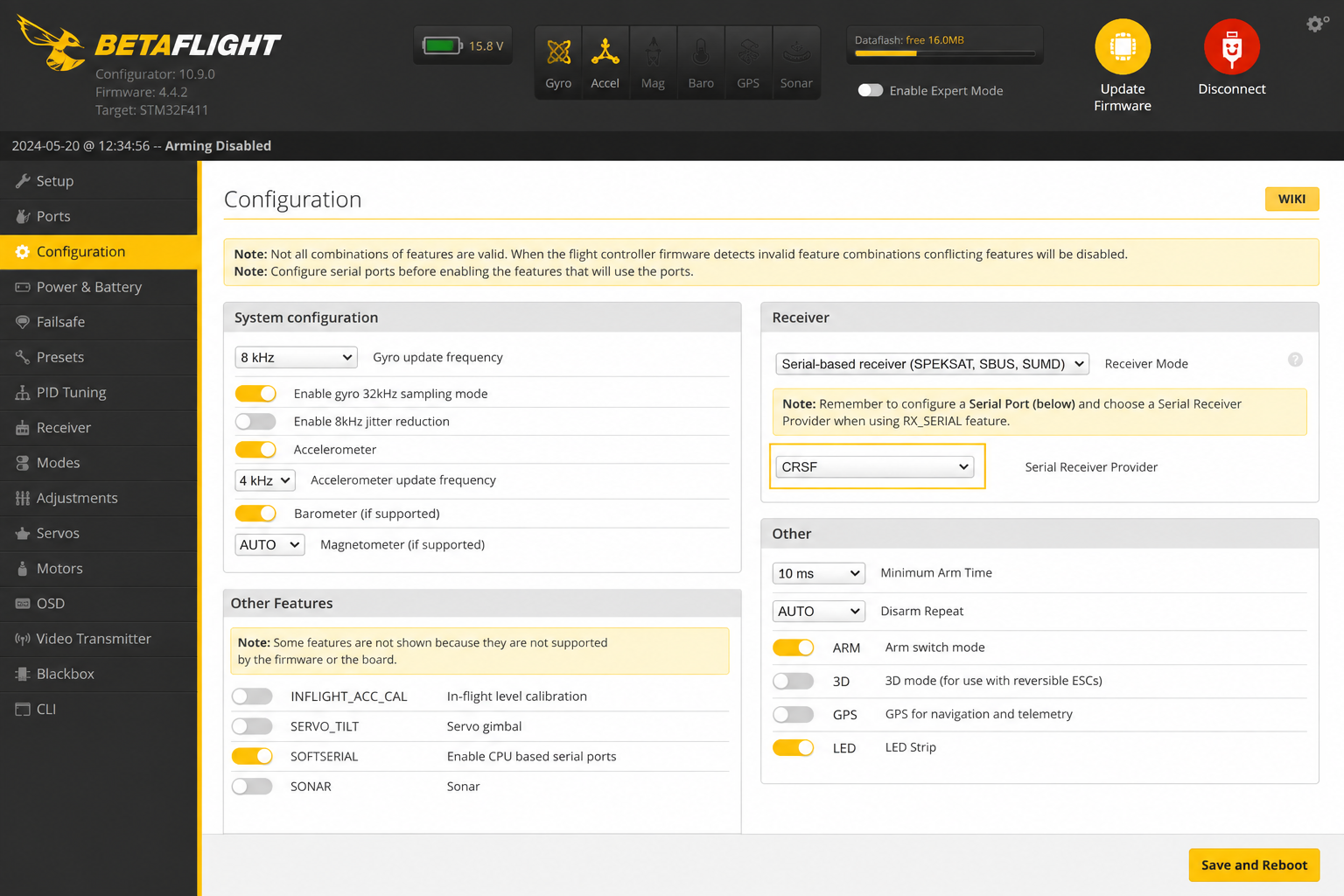The image size is (1344, 896).
Task: Click the Power & Battery icon in sidebar
Action: [23, 287]
